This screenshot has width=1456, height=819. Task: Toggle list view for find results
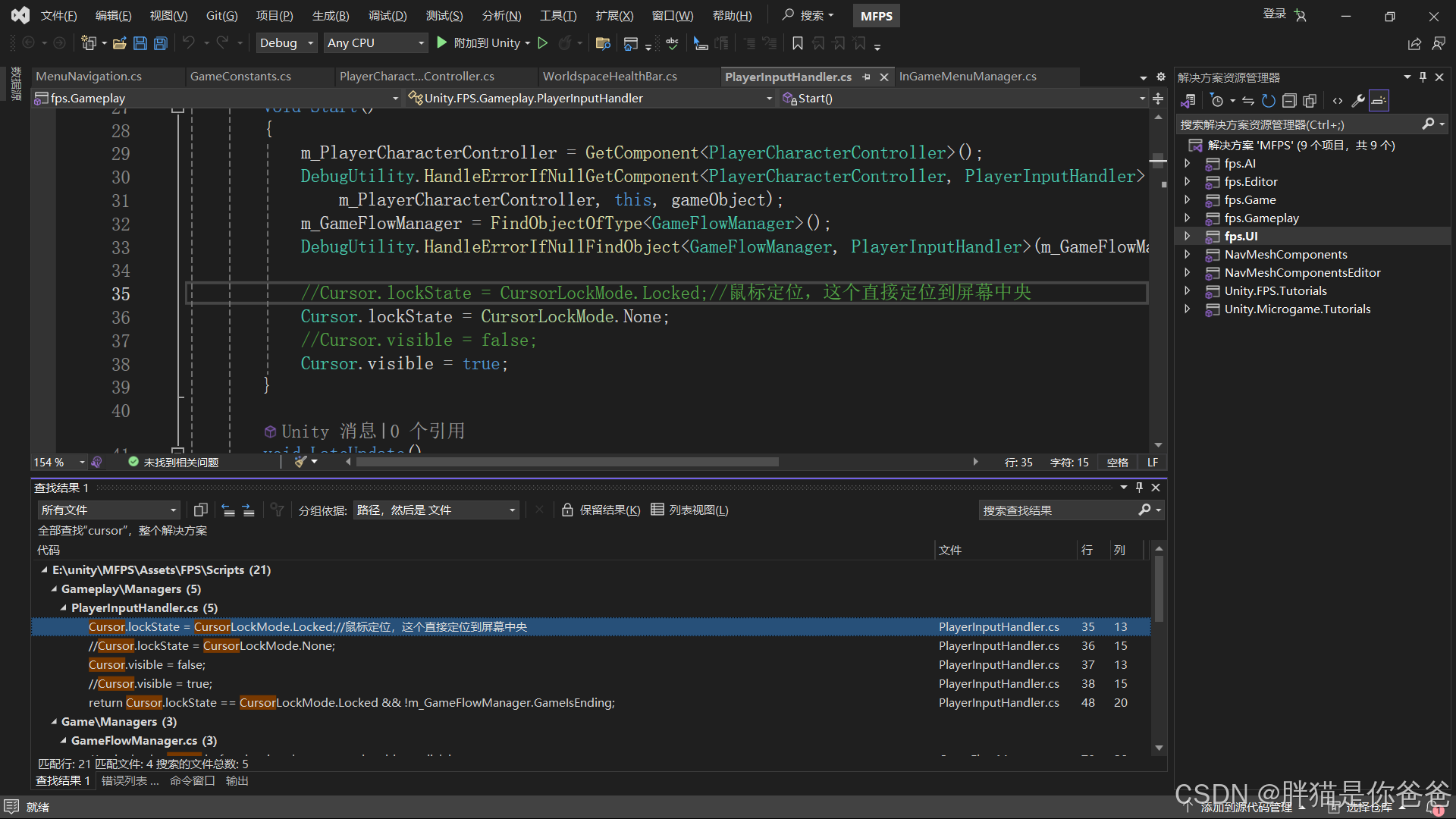[x=689, y=510]
